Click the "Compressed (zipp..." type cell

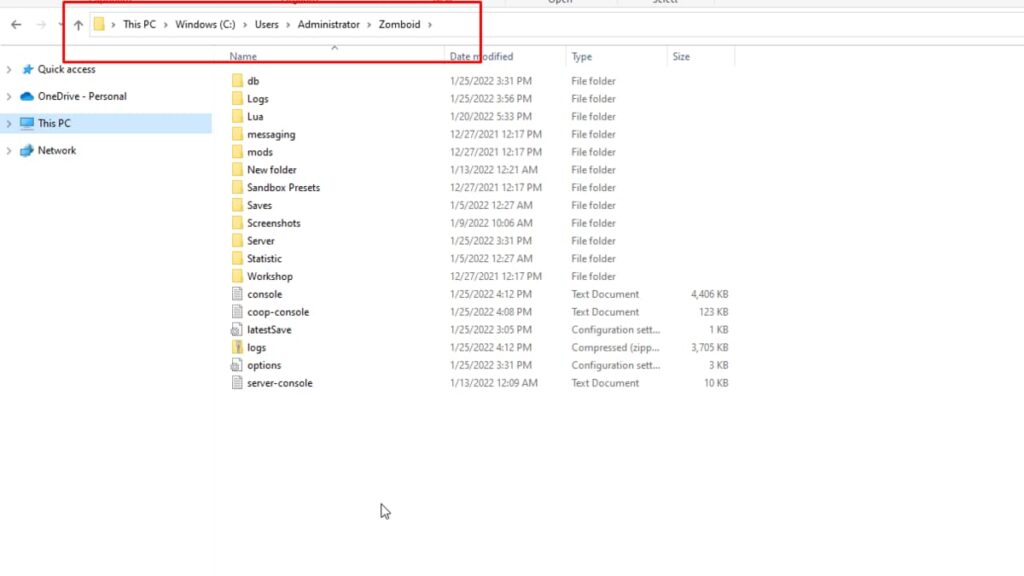click(x=615, y=347)
